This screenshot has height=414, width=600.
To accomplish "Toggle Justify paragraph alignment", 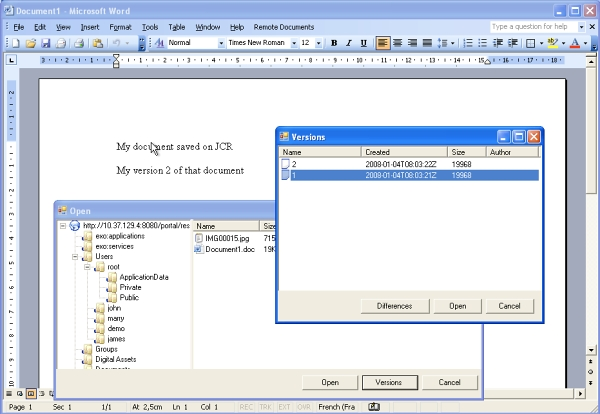I will 427,43.
